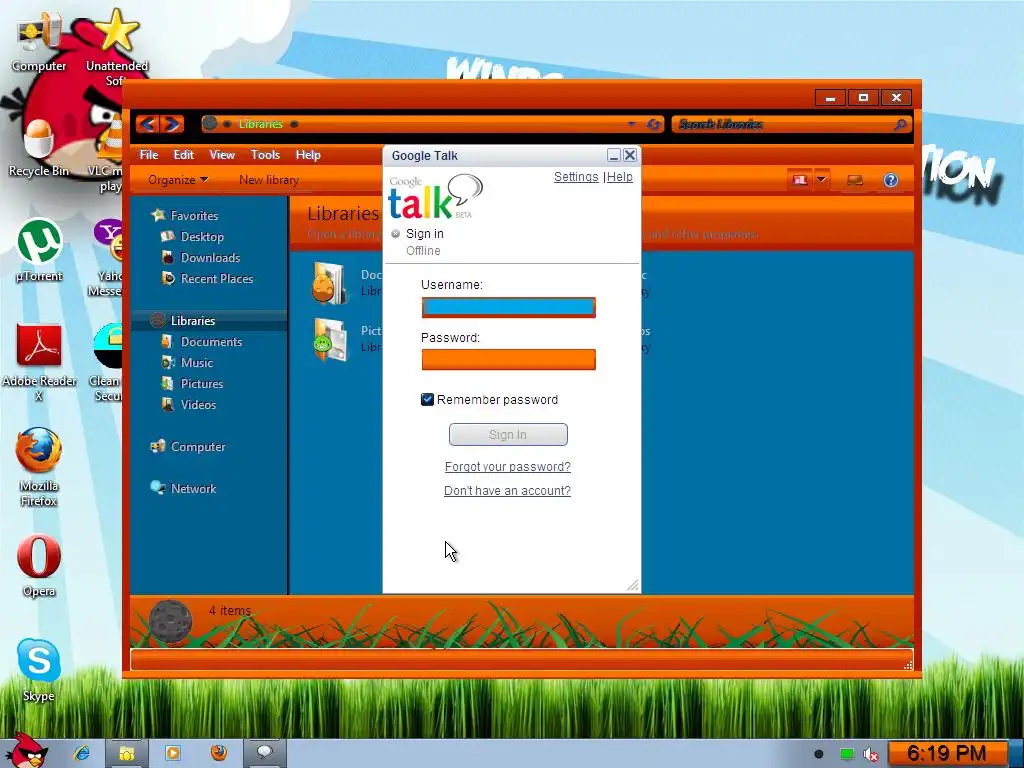This screenshot has width=1024, height=768.
Task: Select Favorites in the navigation pane
Action: [194, 216]
